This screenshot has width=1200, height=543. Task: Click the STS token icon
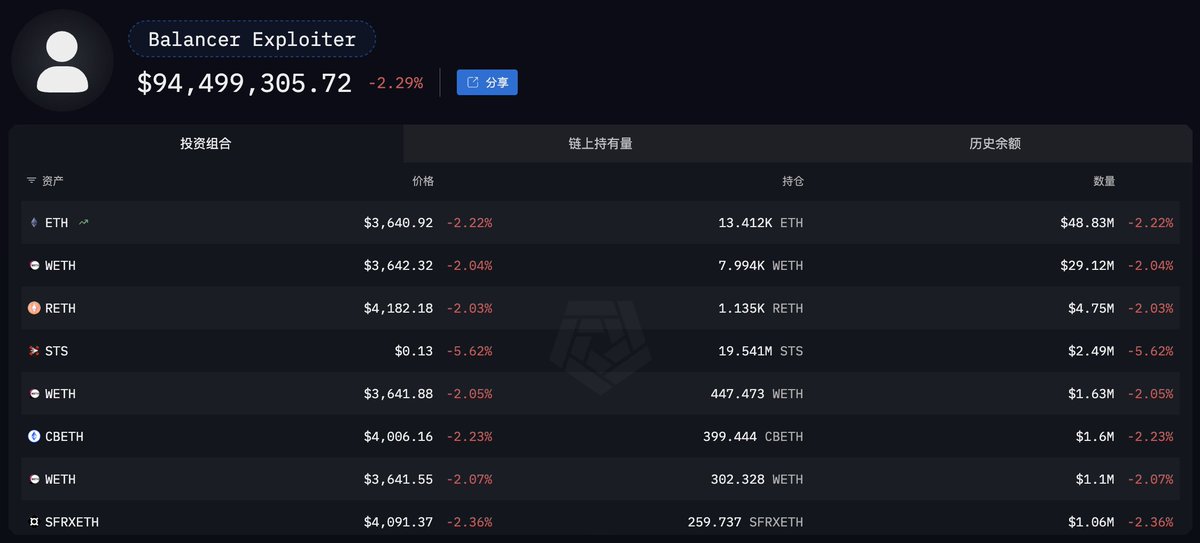[x=34, y=351]
